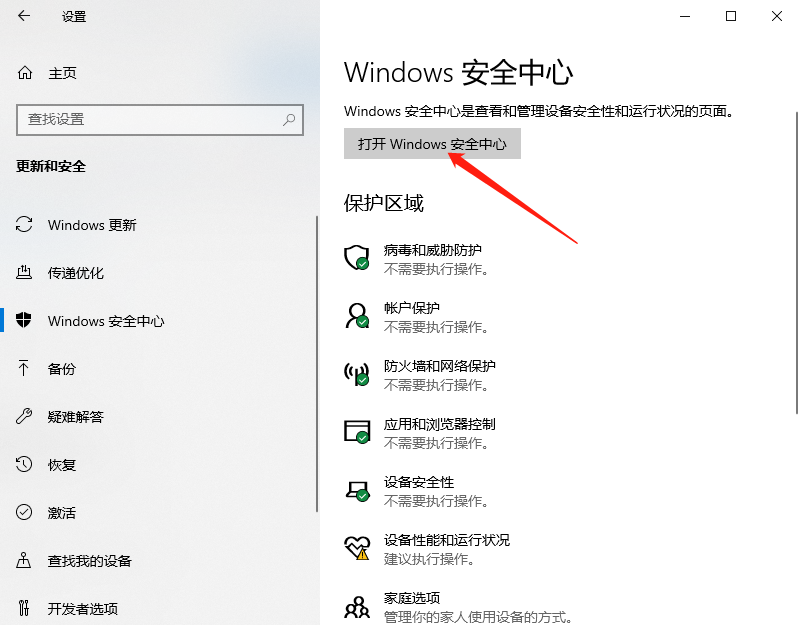Select 传递优化 in the sidebar
This screenshot has width=800, height=625.
point(76,273)
